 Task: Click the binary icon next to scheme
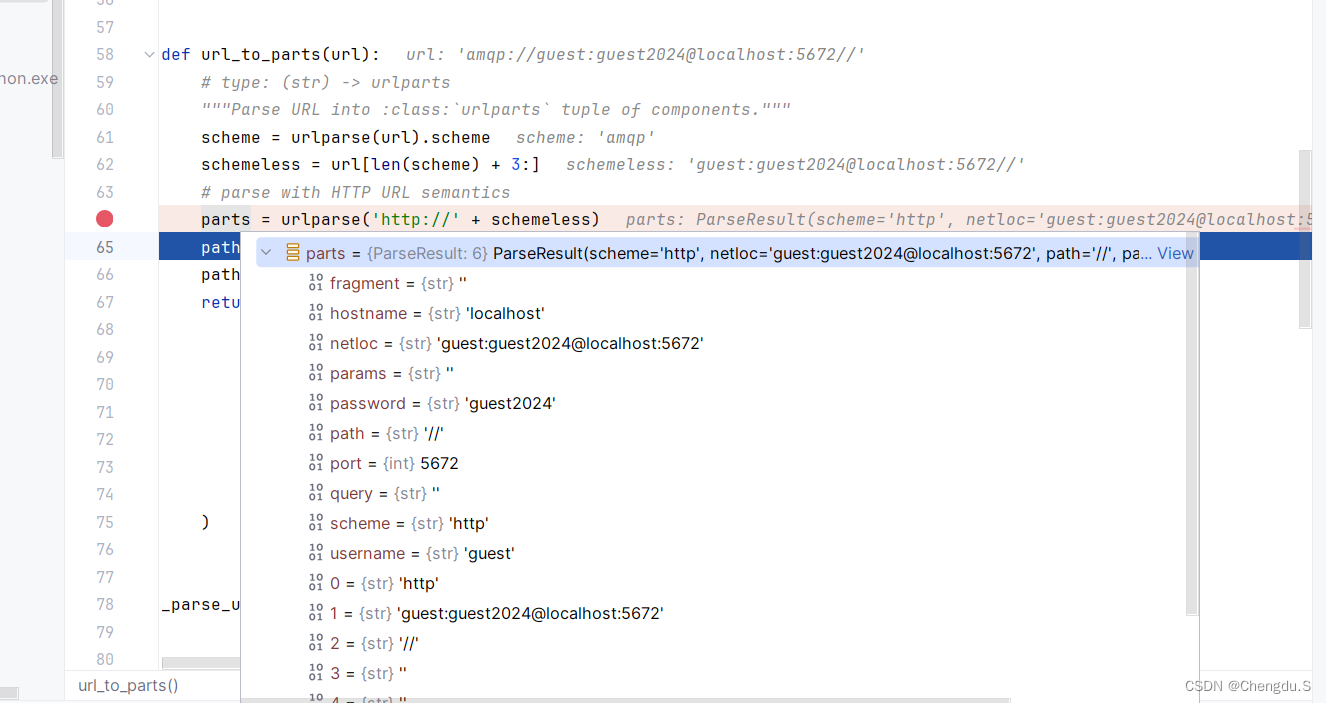click(x=316, y=523)
